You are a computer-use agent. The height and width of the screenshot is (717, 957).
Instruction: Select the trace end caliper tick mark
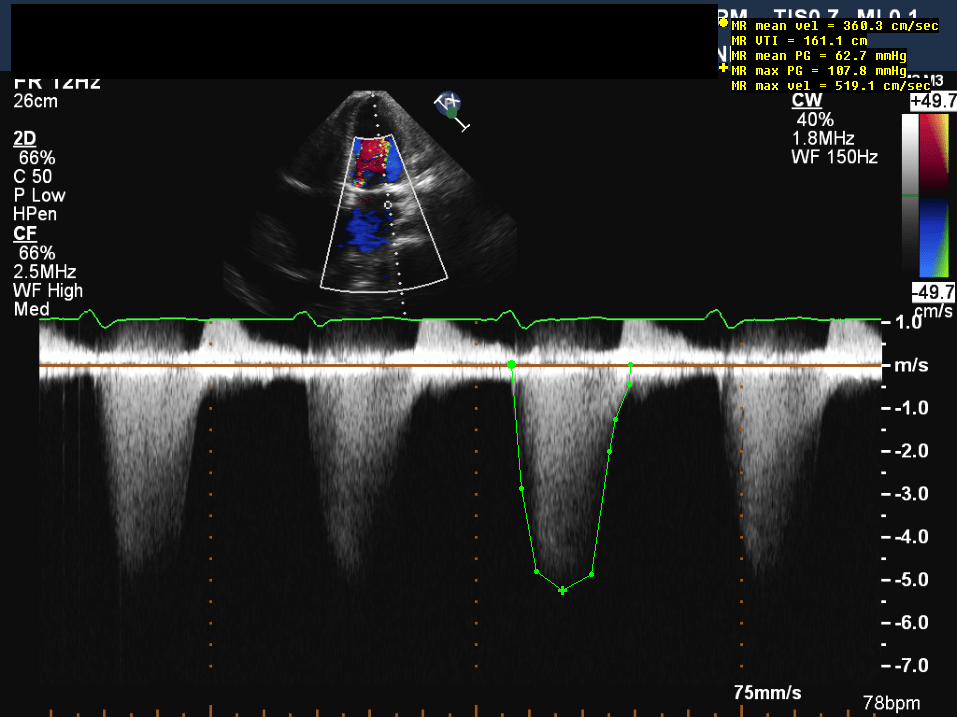coord(631,366)
